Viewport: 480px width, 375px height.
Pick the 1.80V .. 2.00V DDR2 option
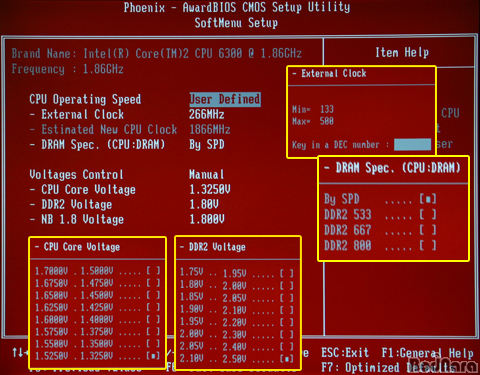coord(237,285)
